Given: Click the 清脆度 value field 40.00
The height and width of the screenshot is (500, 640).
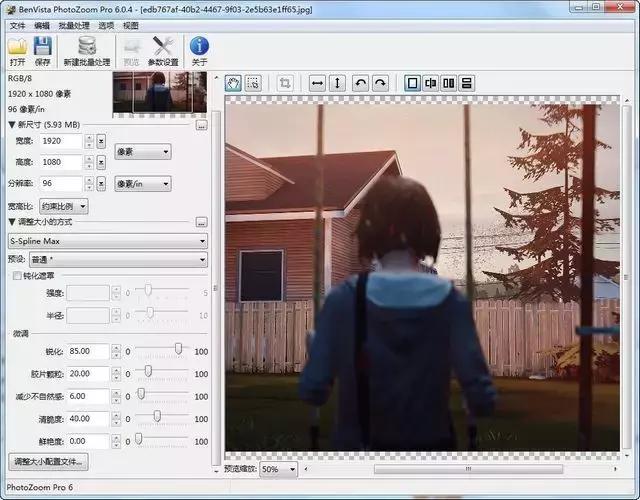Looking at the screenshot, I should [88, 419].
